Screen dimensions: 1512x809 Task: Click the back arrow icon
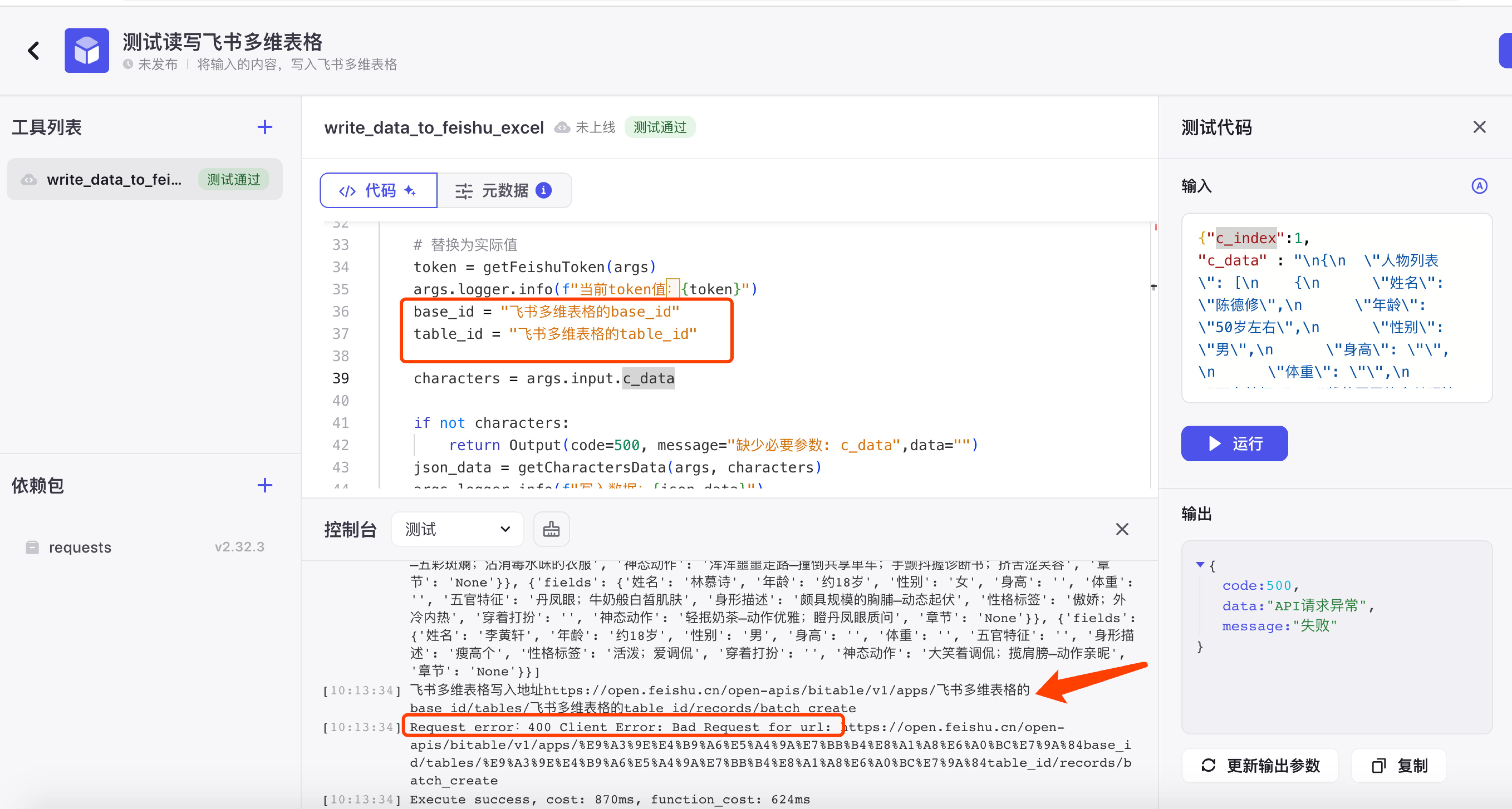(34, 50)
